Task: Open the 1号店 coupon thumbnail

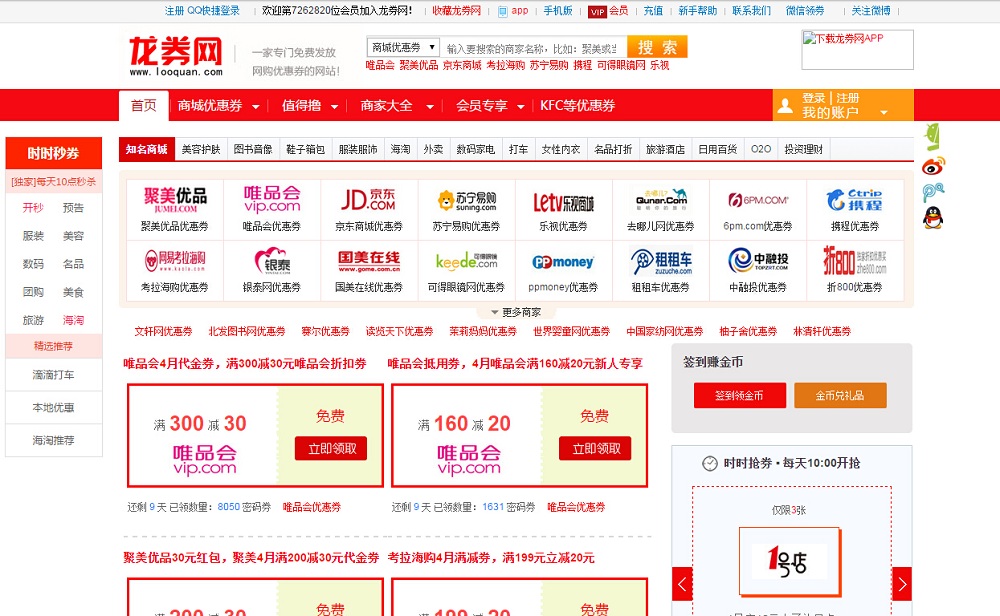Action: [x=790, y=561]
